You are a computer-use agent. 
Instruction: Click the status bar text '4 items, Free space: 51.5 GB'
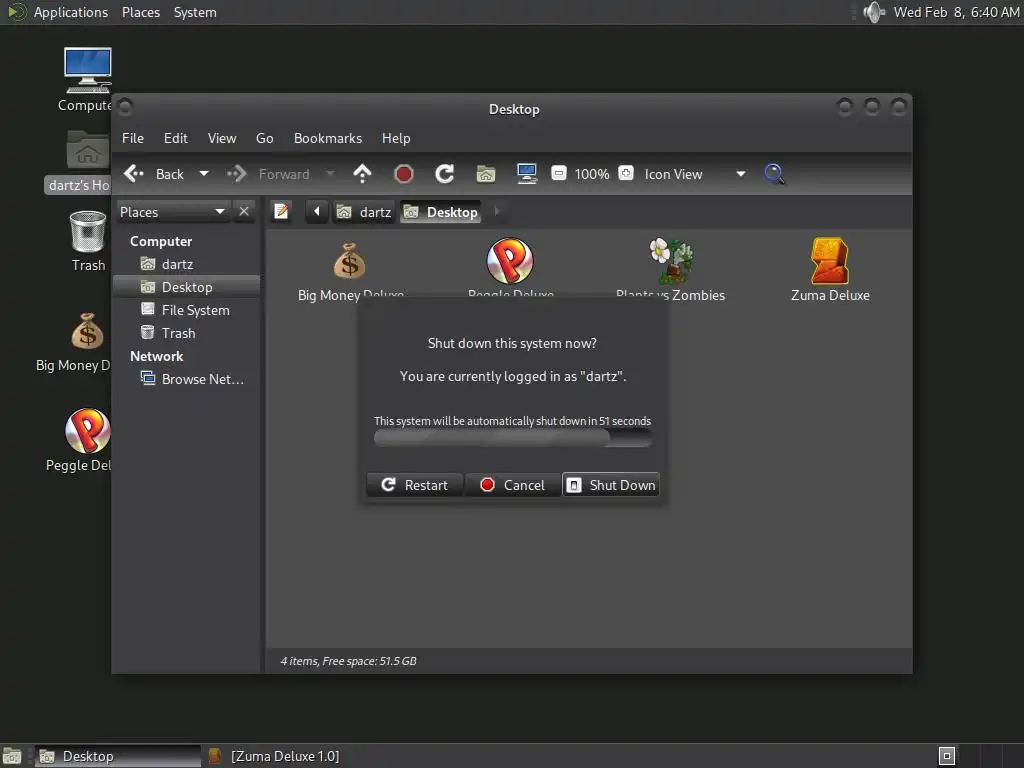point(349,661)
